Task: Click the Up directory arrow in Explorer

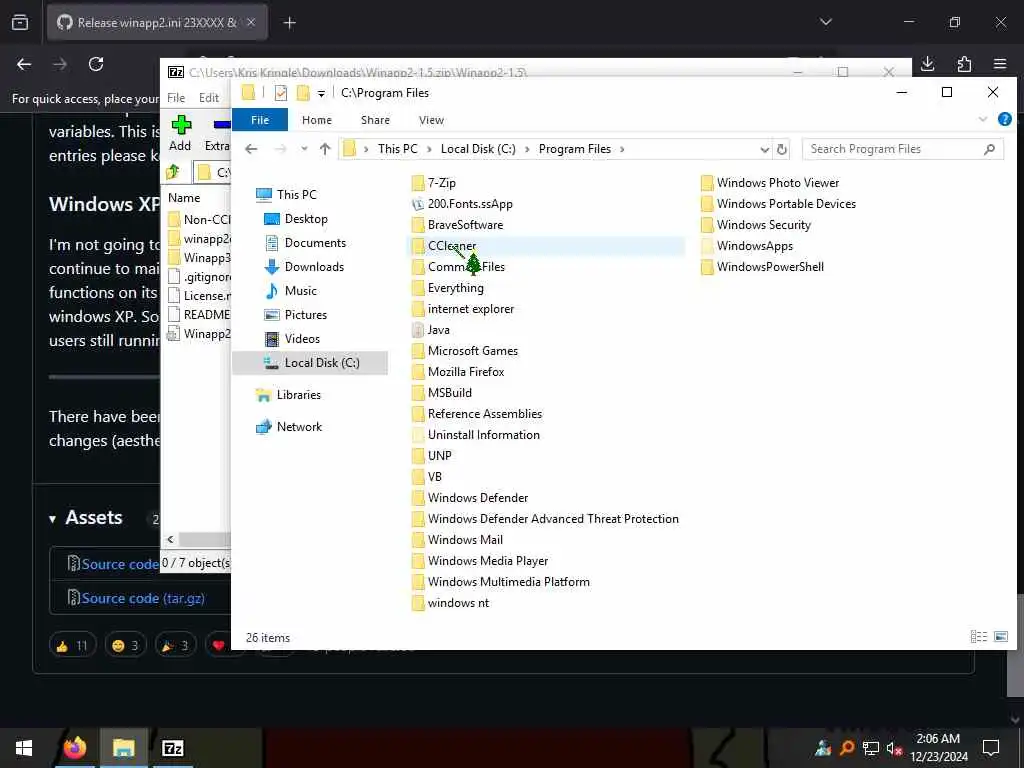Action: coord(325,149)
